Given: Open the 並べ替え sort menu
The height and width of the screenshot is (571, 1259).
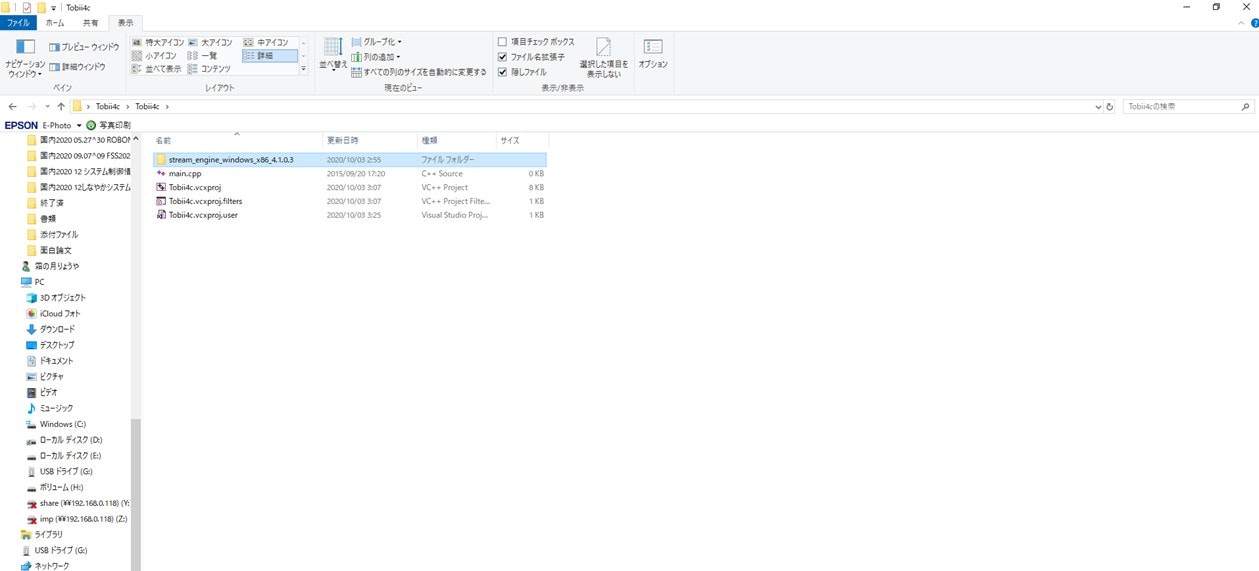Looking at the screenshot, I should coord(333,54).
